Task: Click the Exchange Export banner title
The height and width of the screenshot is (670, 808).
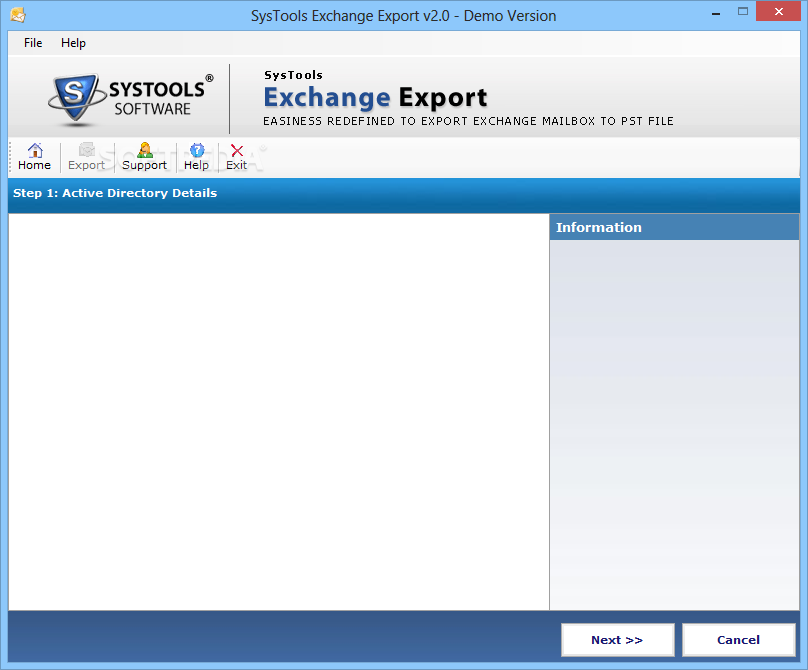Action: pos(375,97)
